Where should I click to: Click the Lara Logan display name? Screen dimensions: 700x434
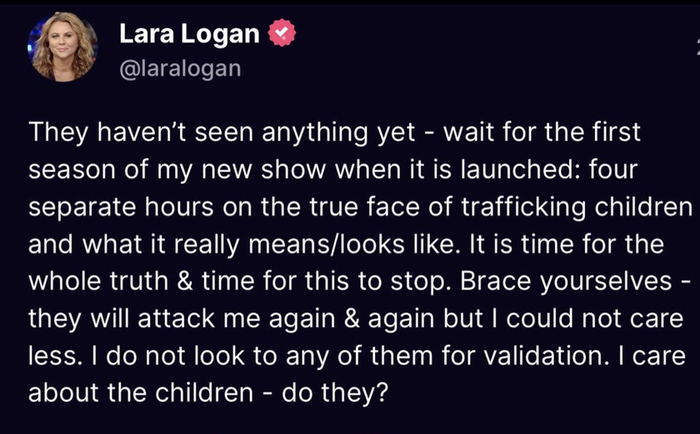point(189,33)
